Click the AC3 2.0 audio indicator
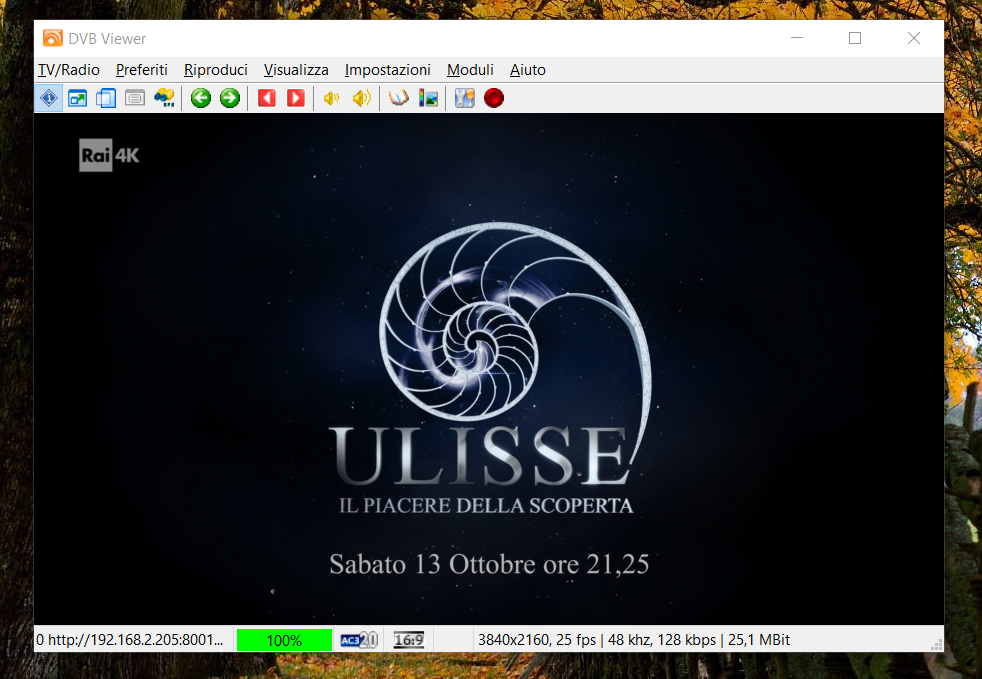Image resolution: width=982 pixels, height=679 pixels. pyautogui.click(x=359, y=640)
